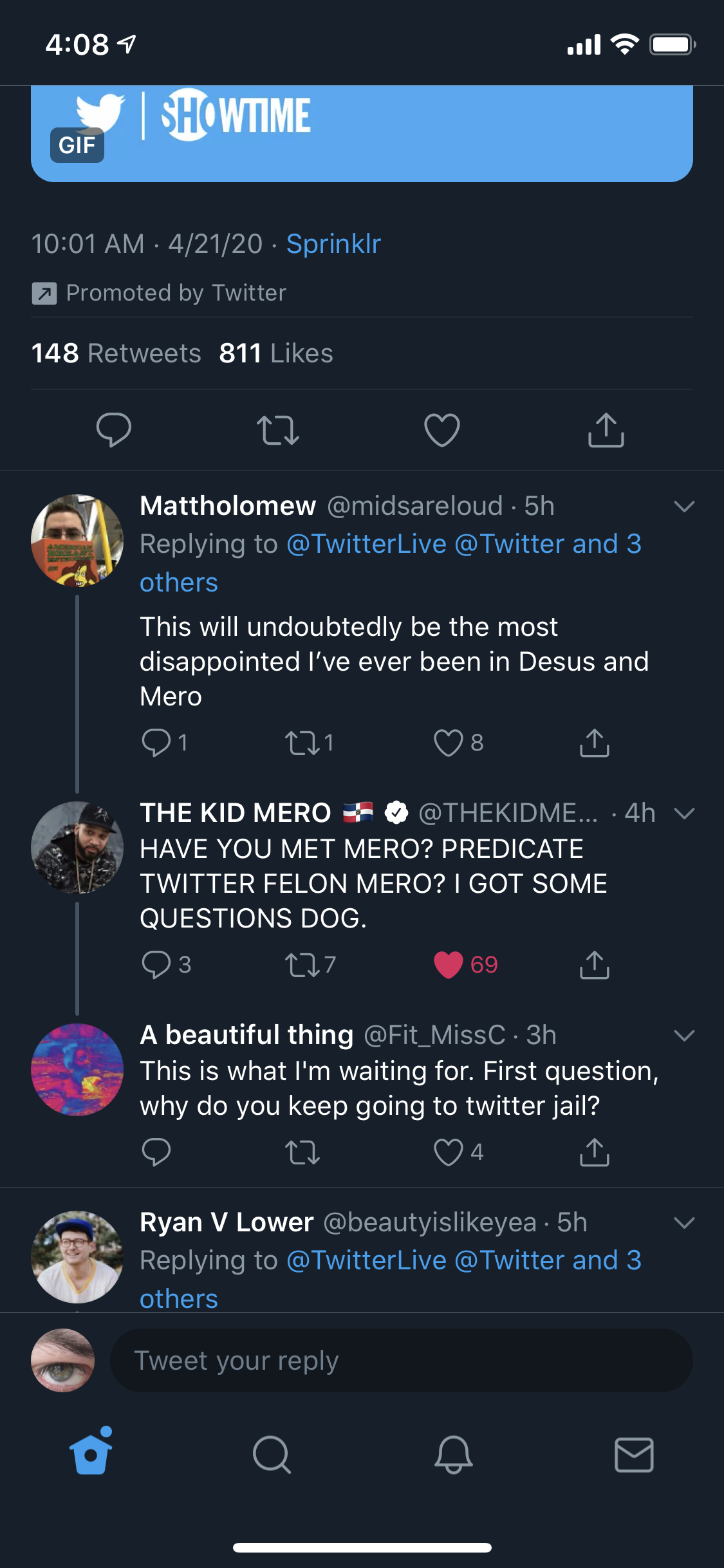Viewport: 724px width, 1568px height.
Task: Expand options chevron on Mattholomew's tweet
Action: tap(683, 507)
